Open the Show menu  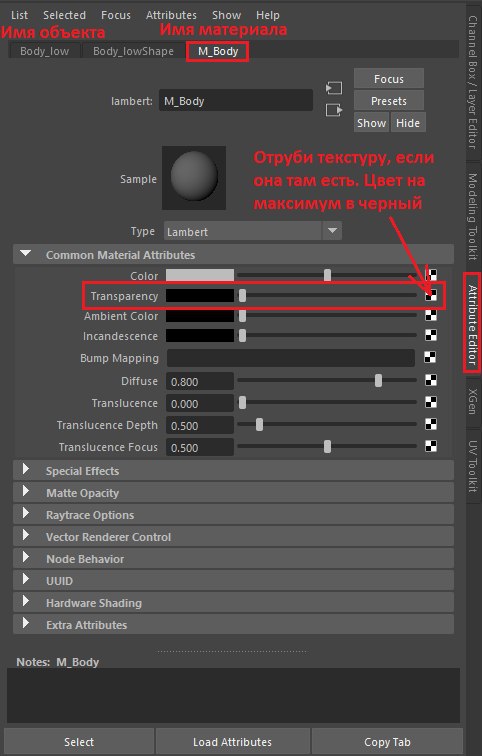point(226,15)
